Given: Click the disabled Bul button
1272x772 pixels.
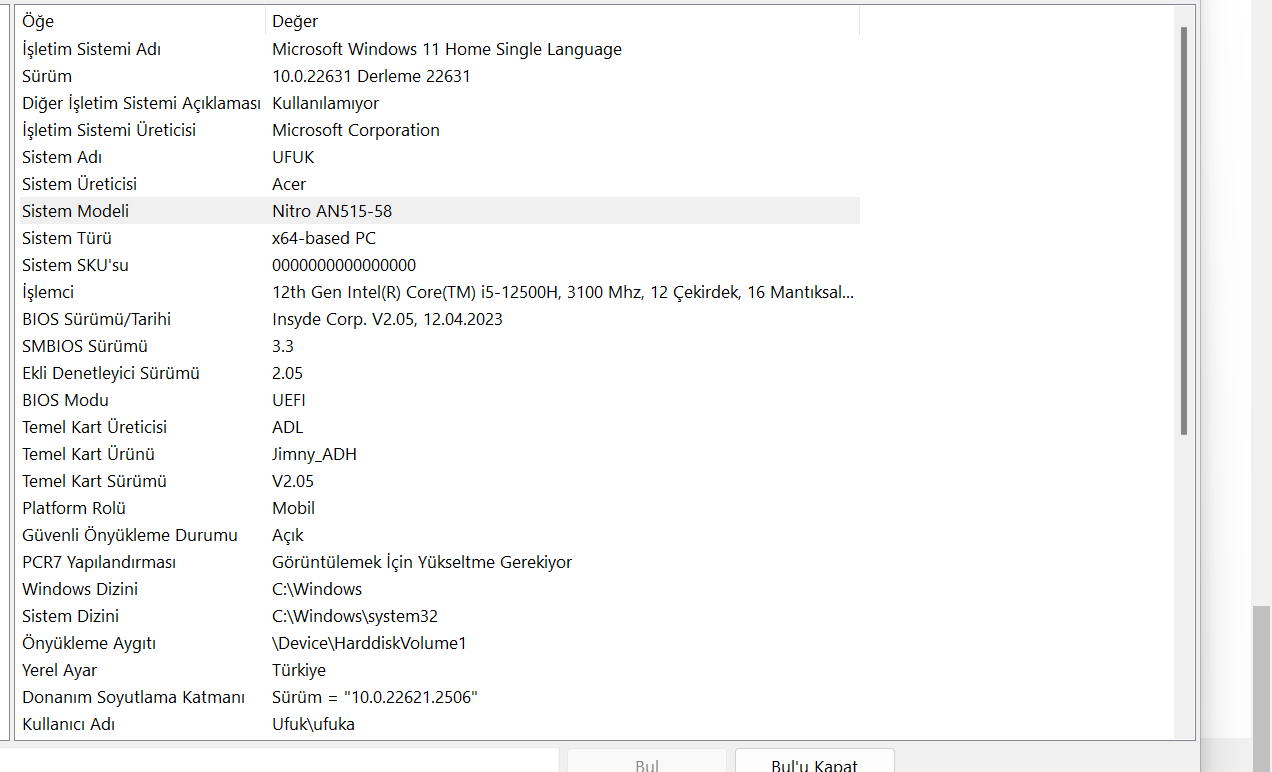Looking at the screenshot, I should pyautogui.click(x=647, y=762).
